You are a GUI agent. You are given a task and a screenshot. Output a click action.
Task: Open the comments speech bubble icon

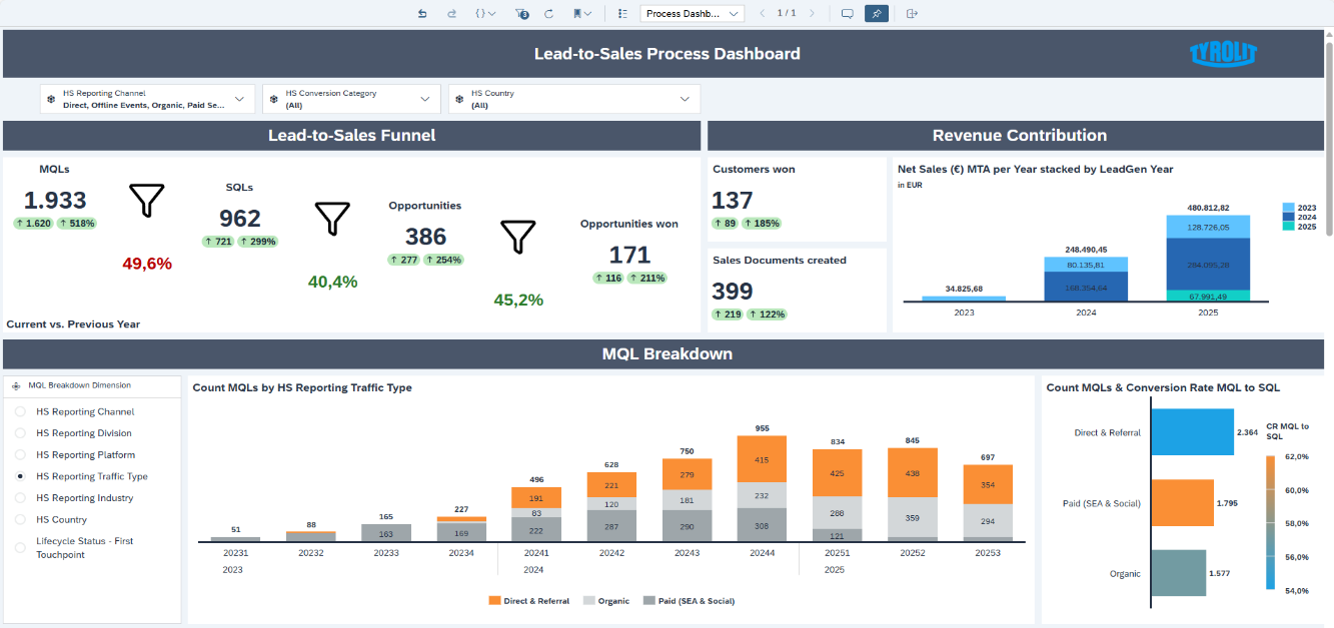[x=847, y=14]
